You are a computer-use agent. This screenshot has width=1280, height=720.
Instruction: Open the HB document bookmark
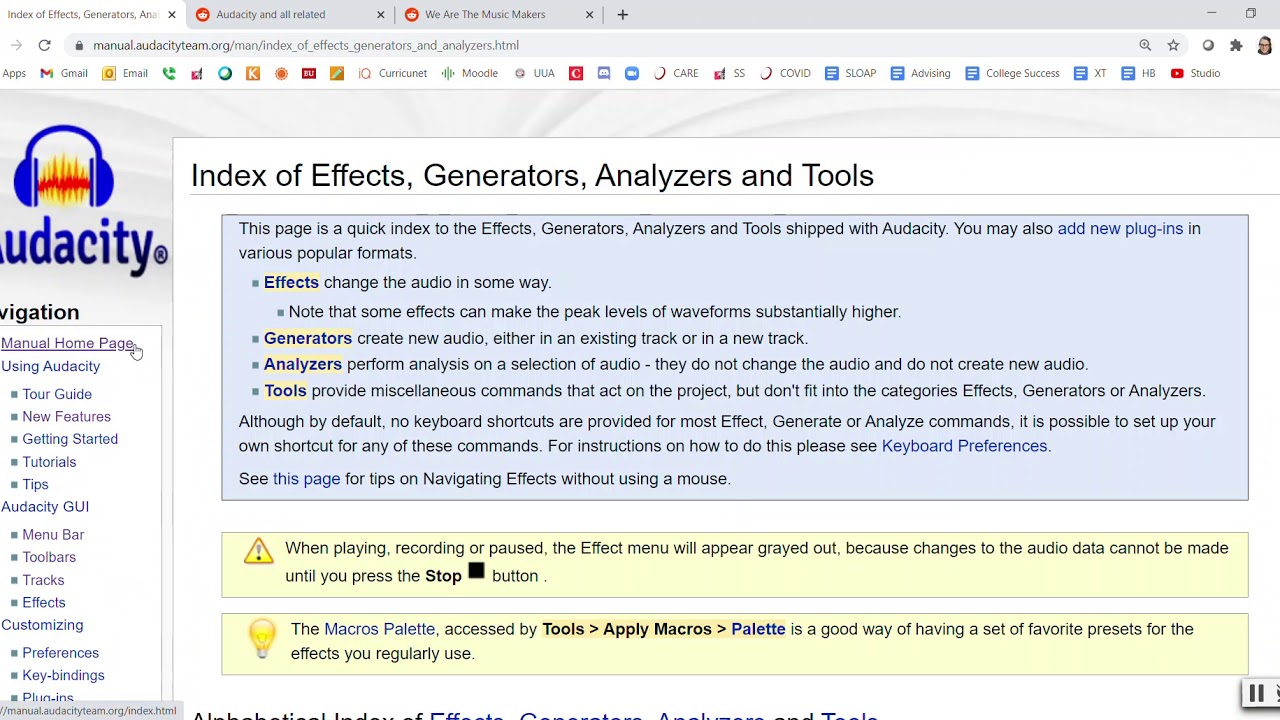pyautogui.click(x=1138, y=73)
